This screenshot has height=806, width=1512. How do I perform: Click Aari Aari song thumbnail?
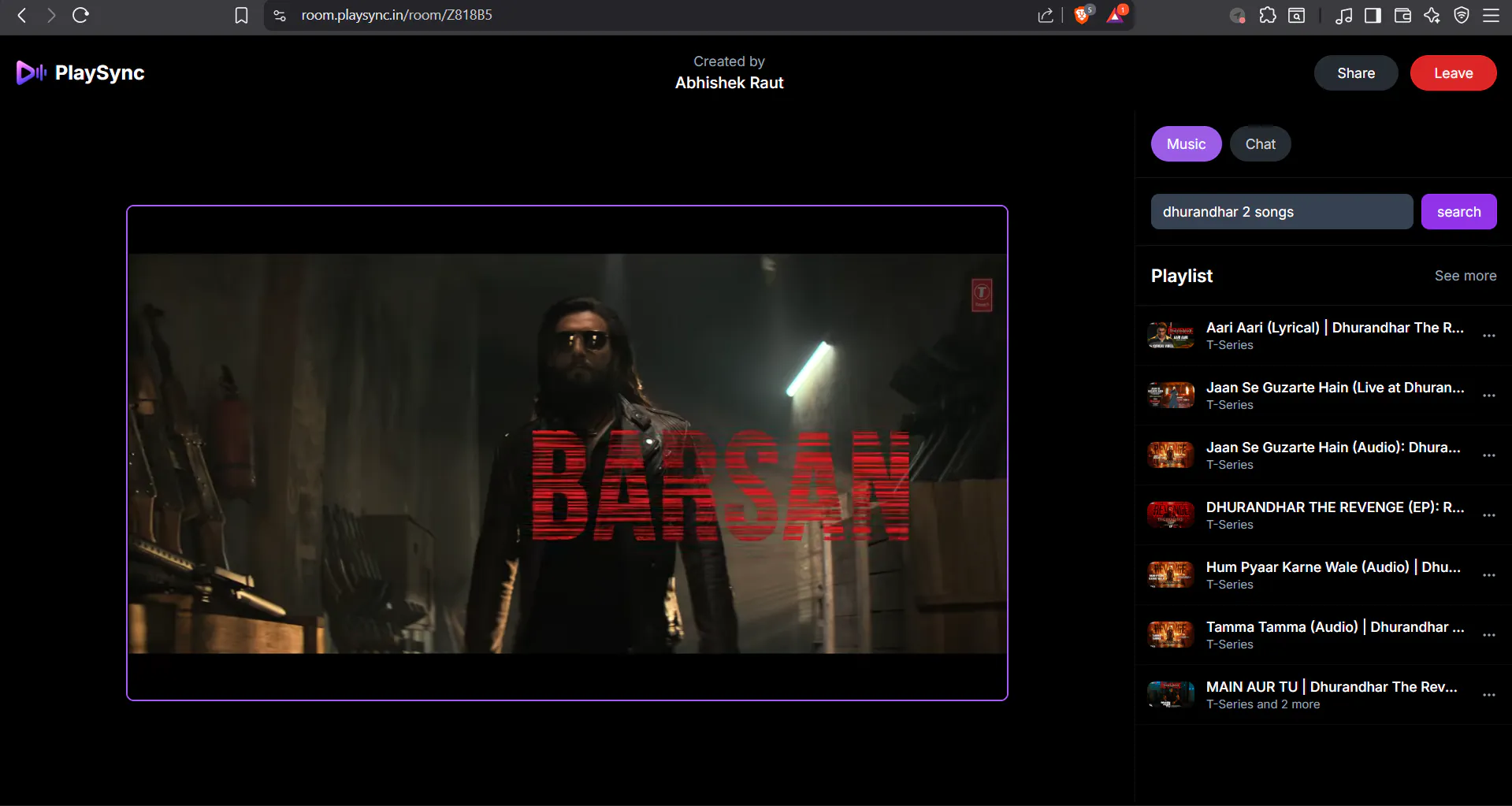tap(1171, 336)
